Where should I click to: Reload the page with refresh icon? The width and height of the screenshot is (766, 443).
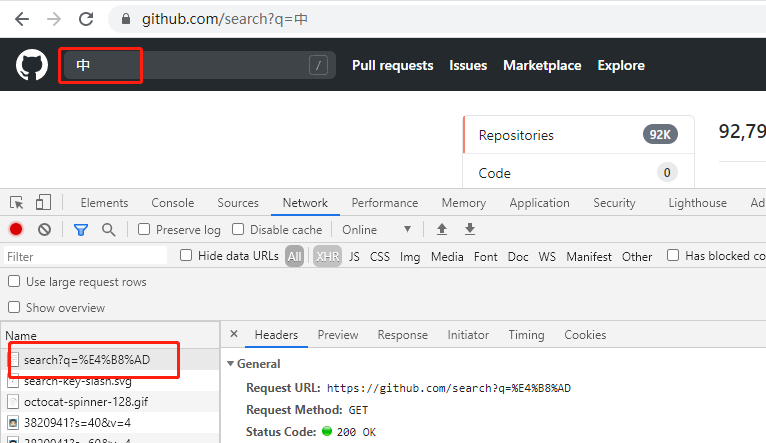(x=86, y=19)
